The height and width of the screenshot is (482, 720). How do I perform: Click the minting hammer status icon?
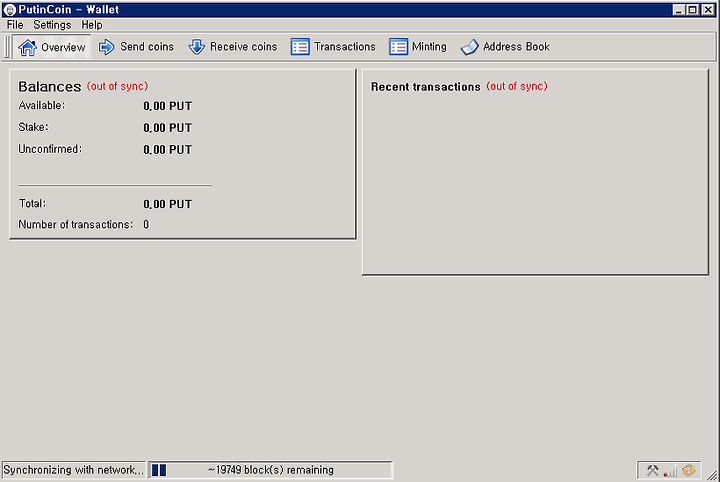(652, 470)
